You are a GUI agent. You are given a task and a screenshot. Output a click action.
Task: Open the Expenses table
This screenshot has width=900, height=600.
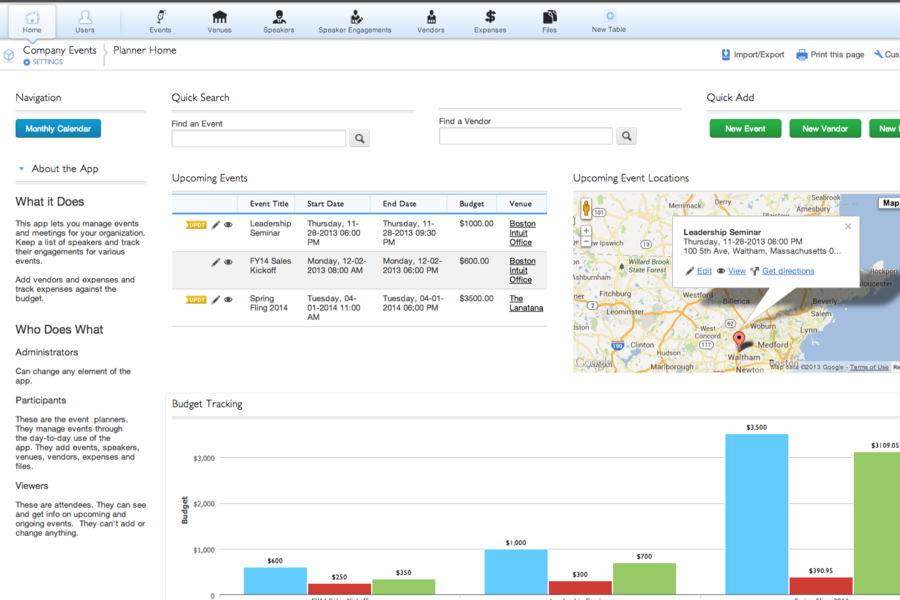click(490, 20)
